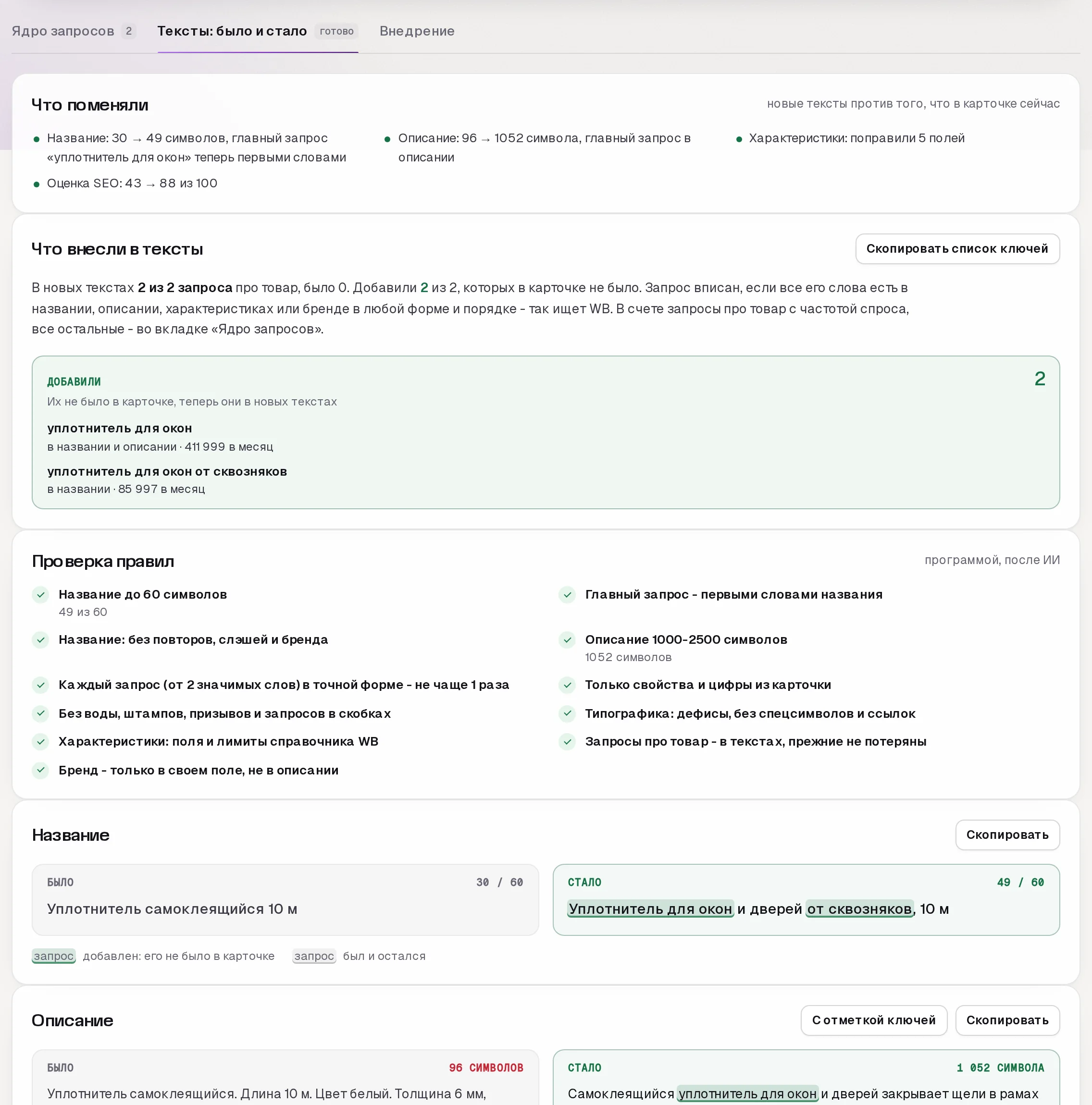
Task: Click gray «запрос» legend chip for retained queries
Action: (314, 956)
